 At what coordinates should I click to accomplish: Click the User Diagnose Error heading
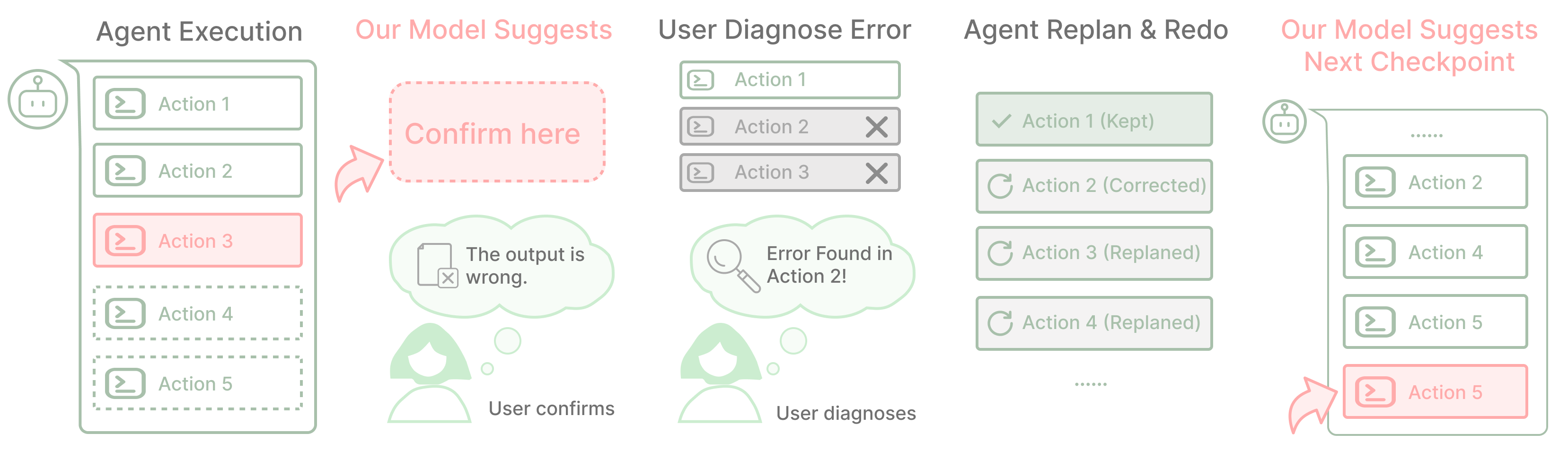point(784,30)
